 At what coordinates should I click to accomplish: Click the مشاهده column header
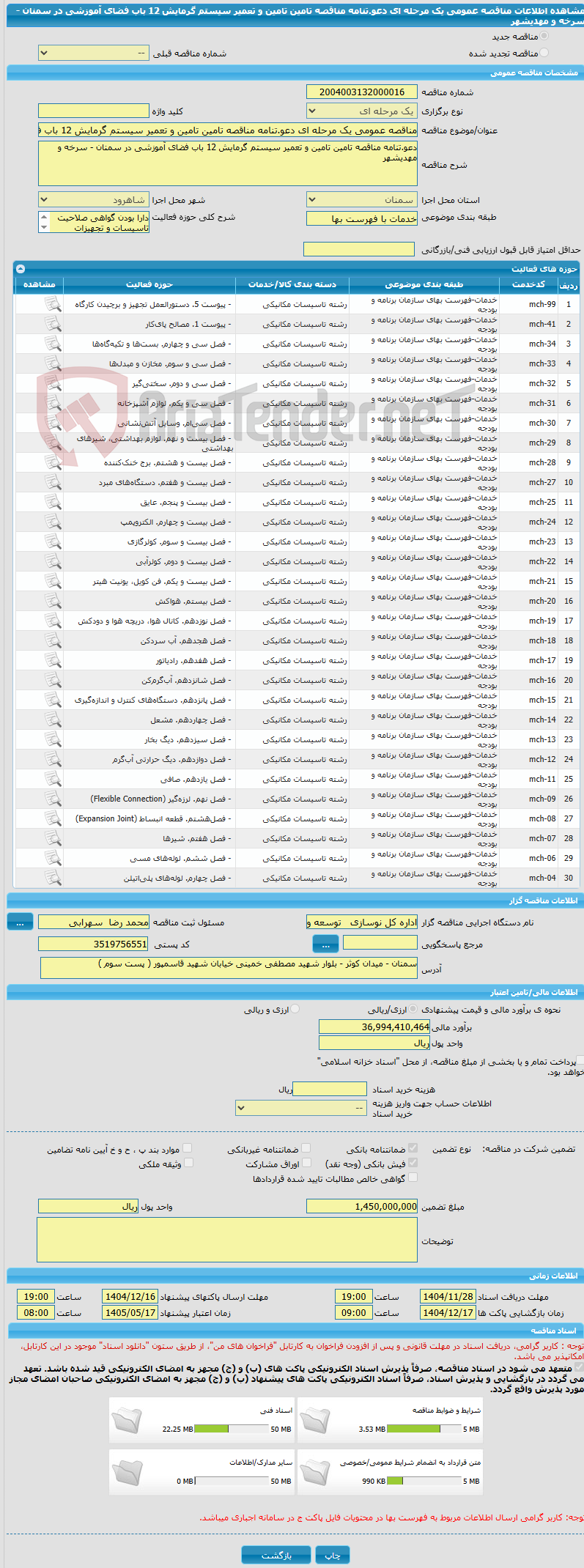(39, 284)
